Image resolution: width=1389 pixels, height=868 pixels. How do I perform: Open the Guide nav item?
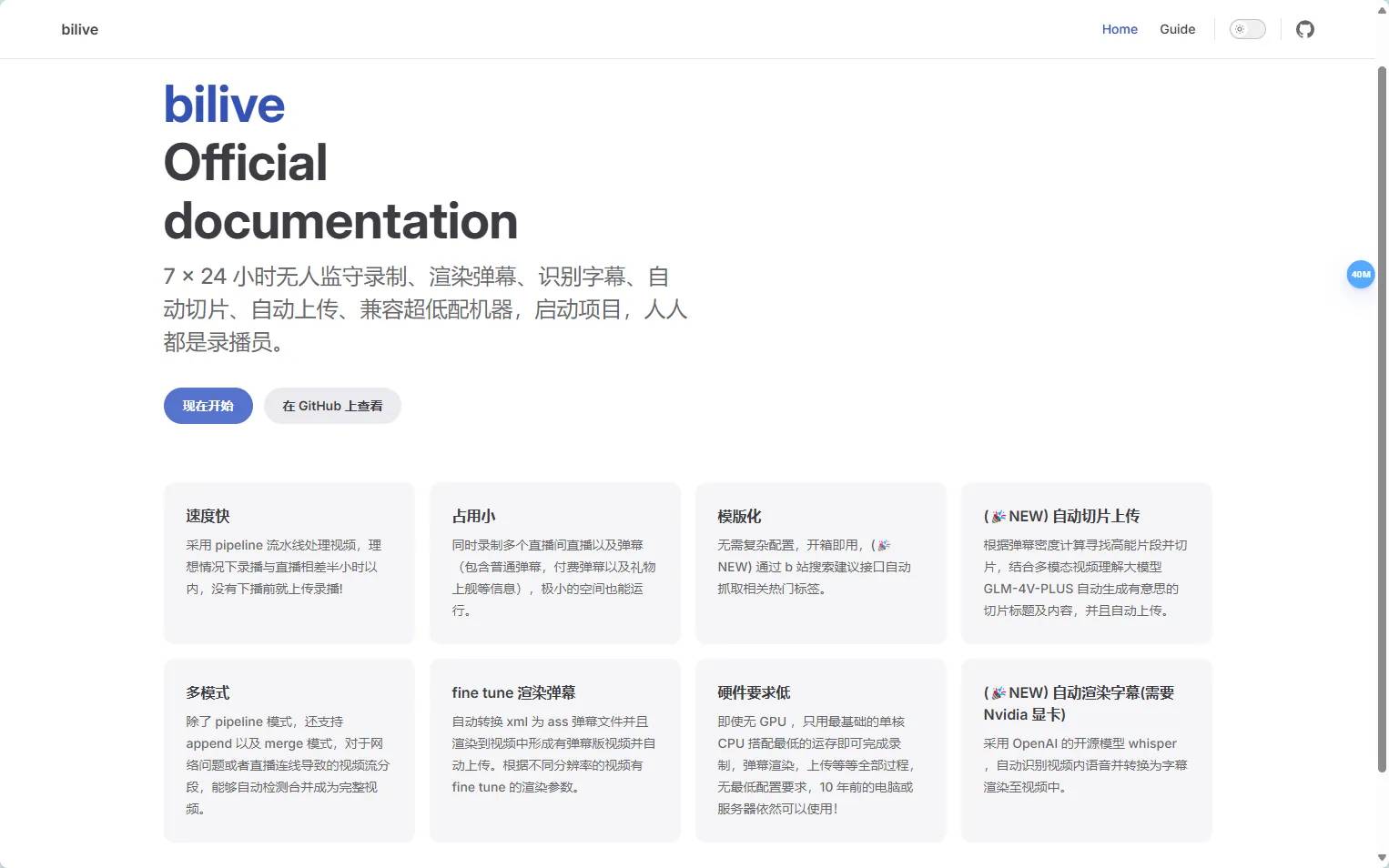coord(1177,29)
